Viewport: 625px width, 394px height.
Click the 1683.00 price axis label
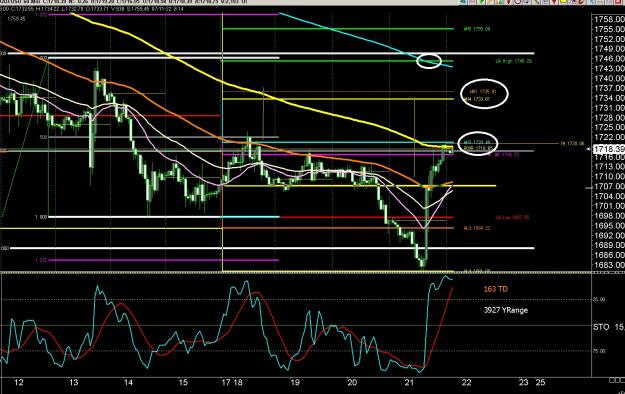609,265
